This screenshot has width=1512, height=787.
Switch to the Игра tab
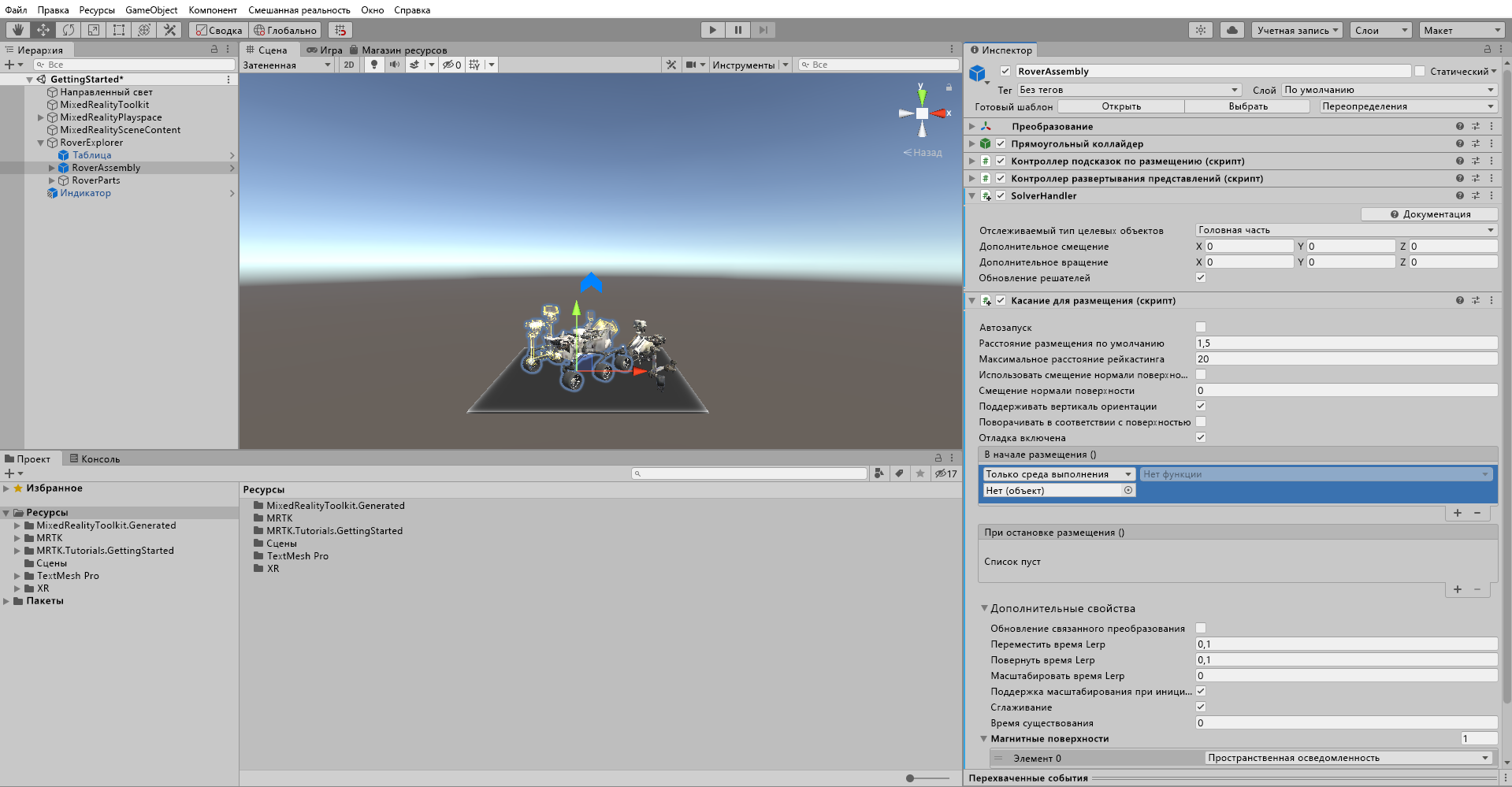coord(324,50)
